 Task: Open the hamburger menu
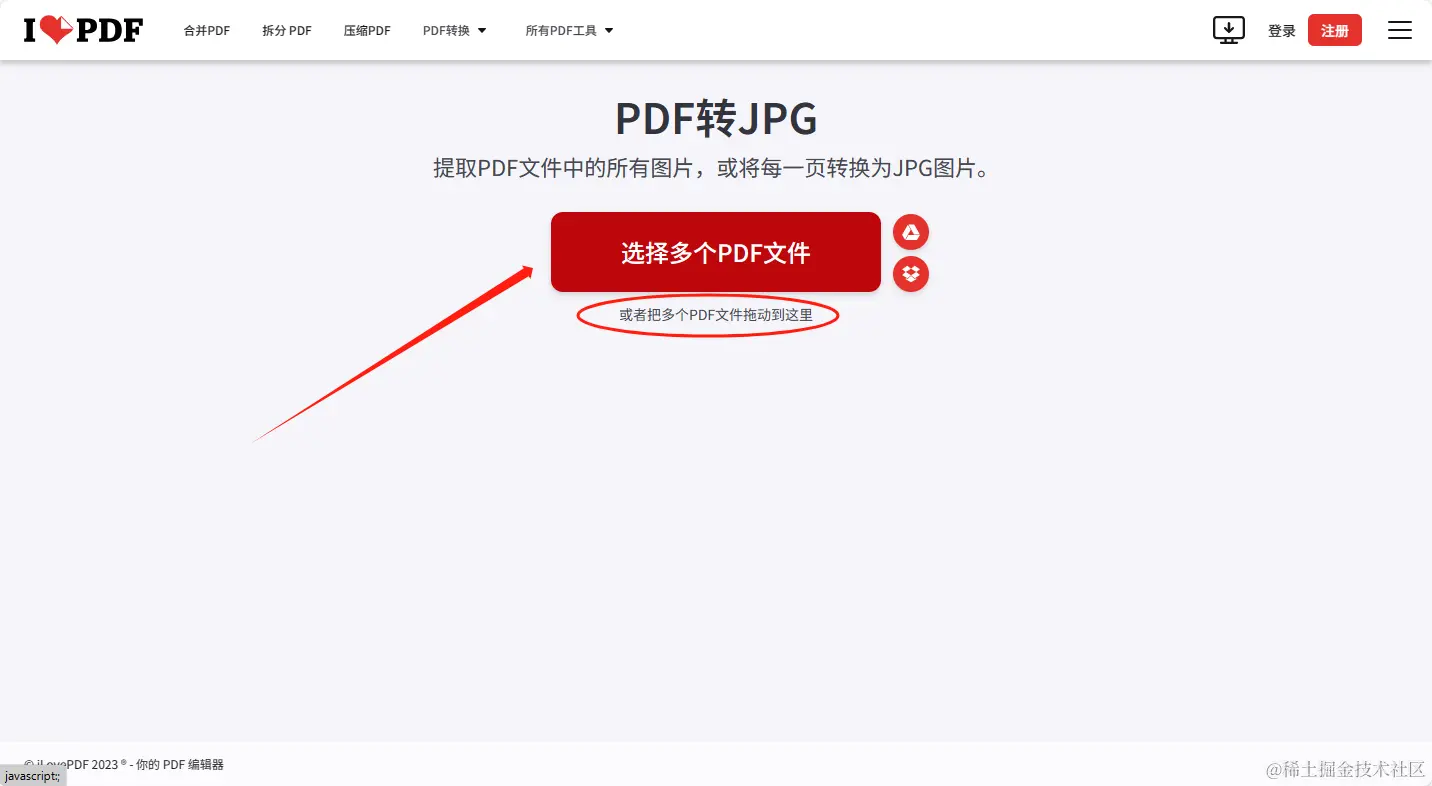pos(1399,30)
